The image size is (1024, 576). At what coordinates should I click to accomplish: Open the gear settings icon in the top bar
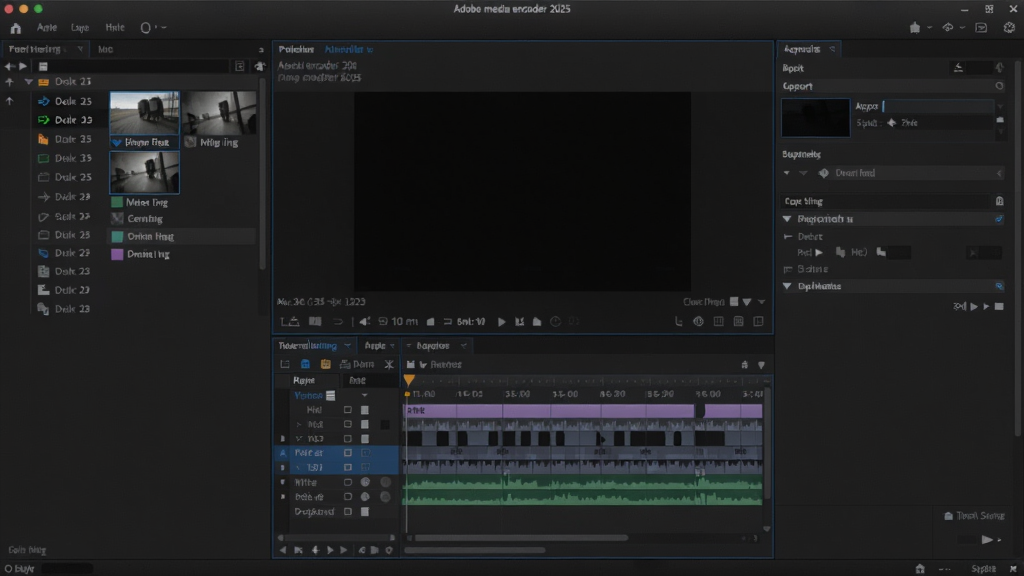[x=1010, y=27]
